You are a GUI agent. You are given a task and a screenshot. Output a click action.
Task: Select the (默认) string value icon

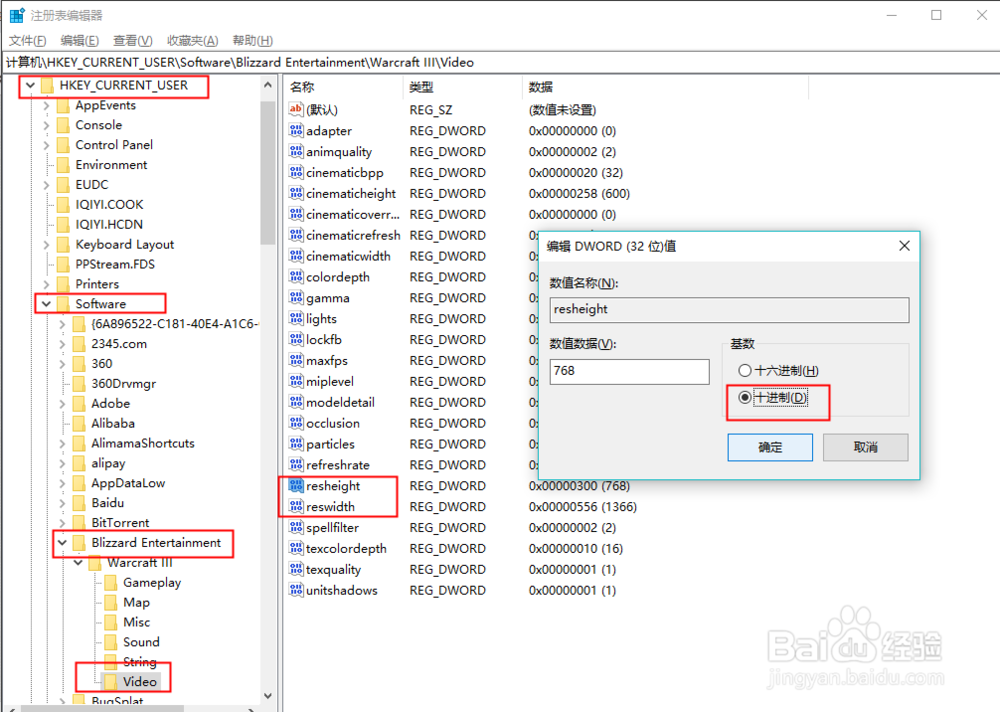tap(296, 110)
